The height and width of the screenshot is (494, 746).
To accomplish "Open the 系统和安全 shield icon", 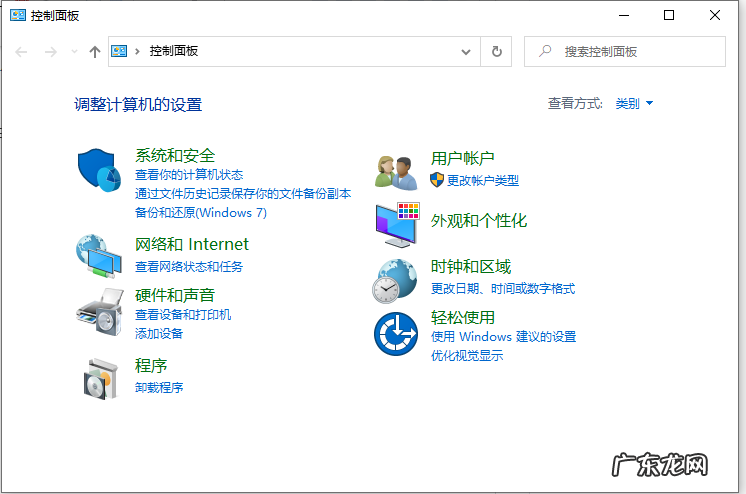I will point(99,170).
